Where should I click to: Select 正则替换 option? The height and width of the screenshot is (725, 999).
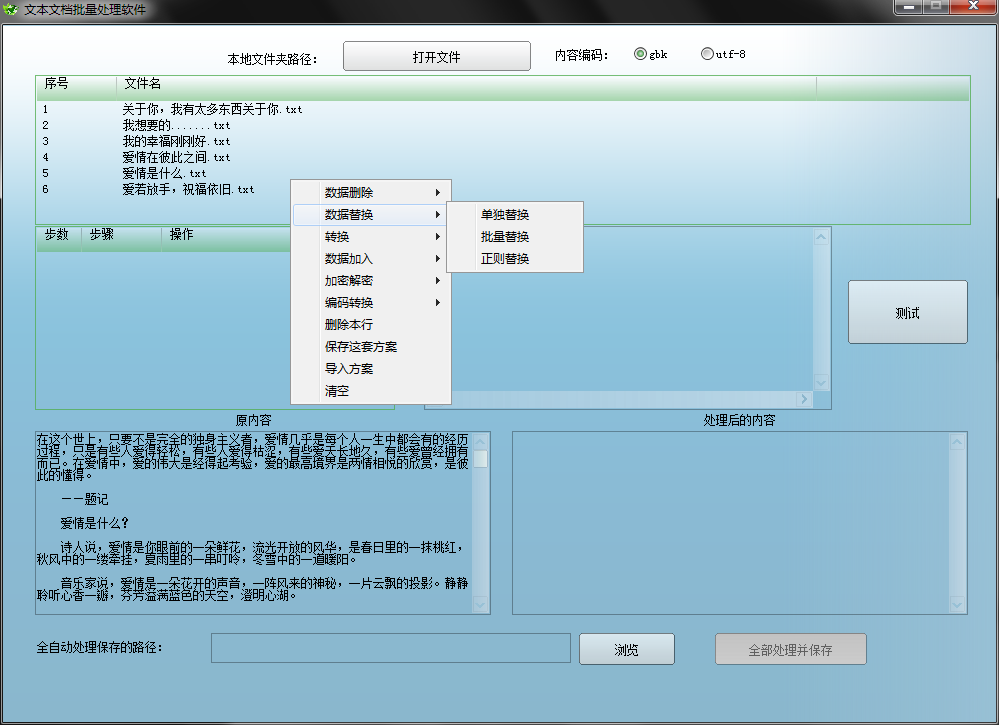coord(505,259)
